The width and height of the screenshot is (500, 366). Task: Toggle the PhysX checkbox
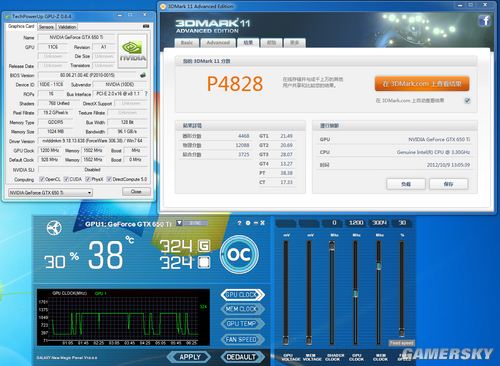(x=88, y=179)
